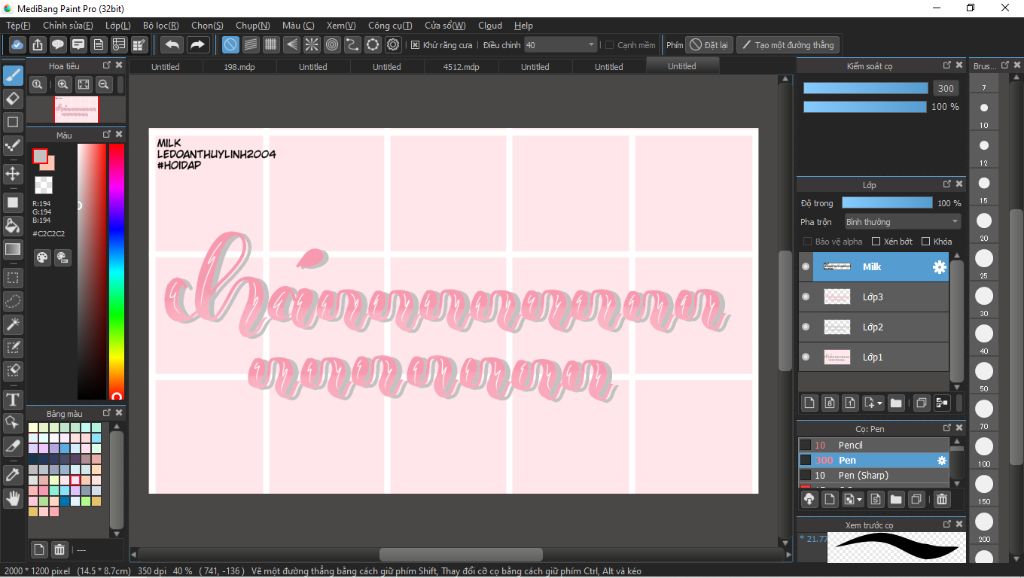
Task: Open settings gear for the Milk layer
Action: pos(939,267)
